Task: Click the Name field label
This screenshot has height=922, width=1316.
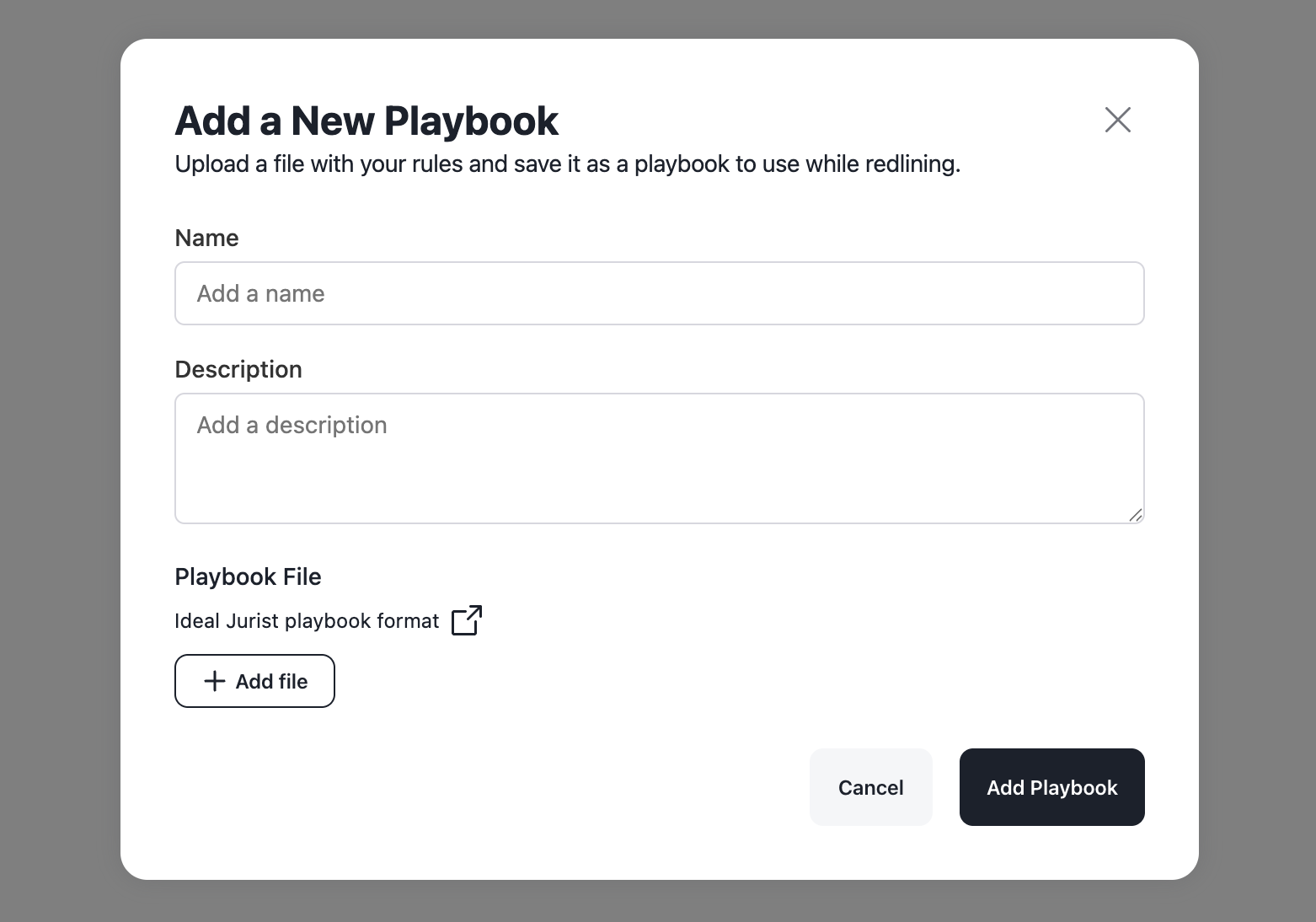Action: [x=206, y=238]
